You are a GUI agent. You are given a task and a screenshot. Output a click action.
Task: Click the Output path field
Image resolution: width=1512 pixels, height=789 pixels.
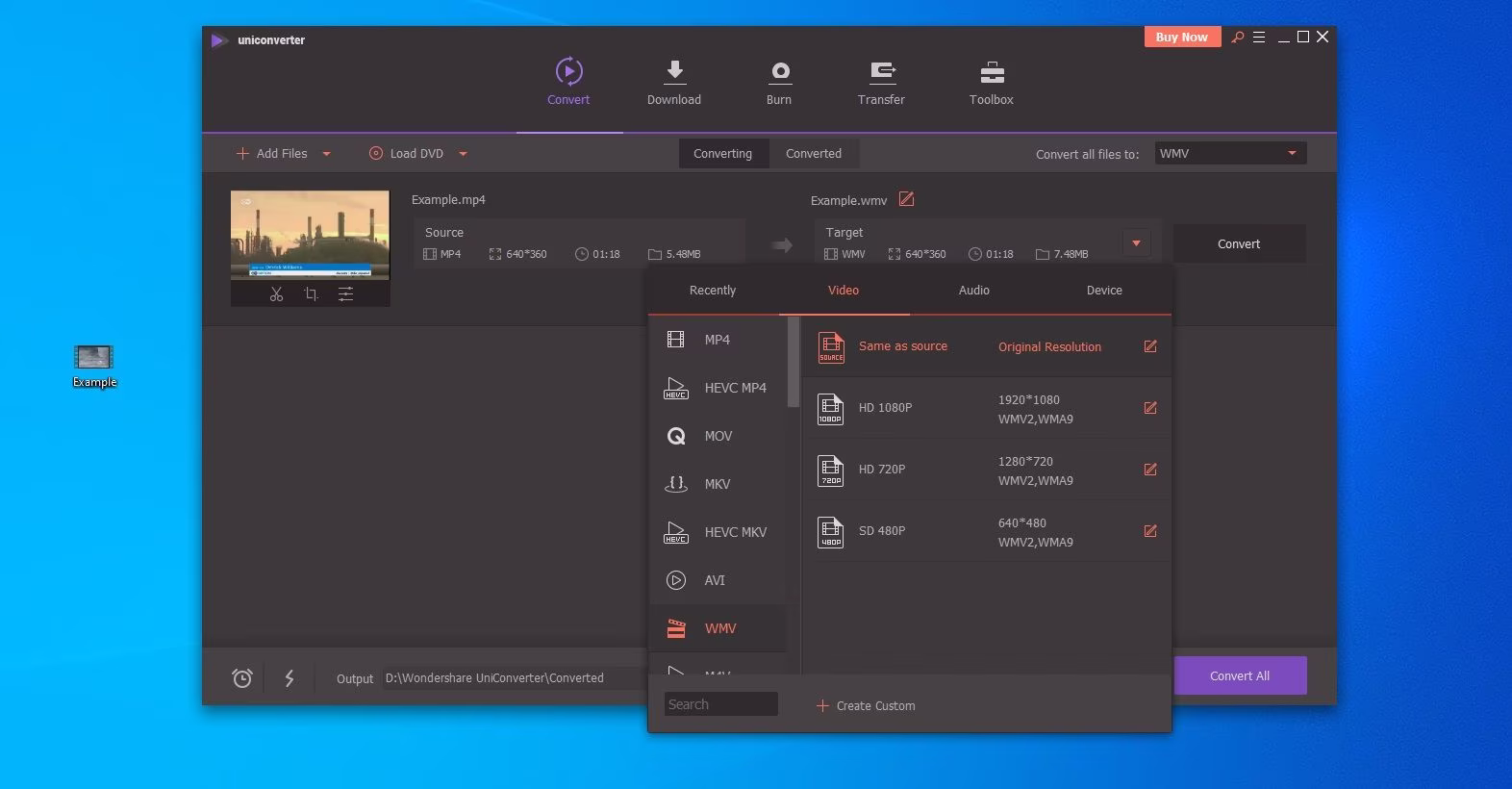[x=516, y=678]
